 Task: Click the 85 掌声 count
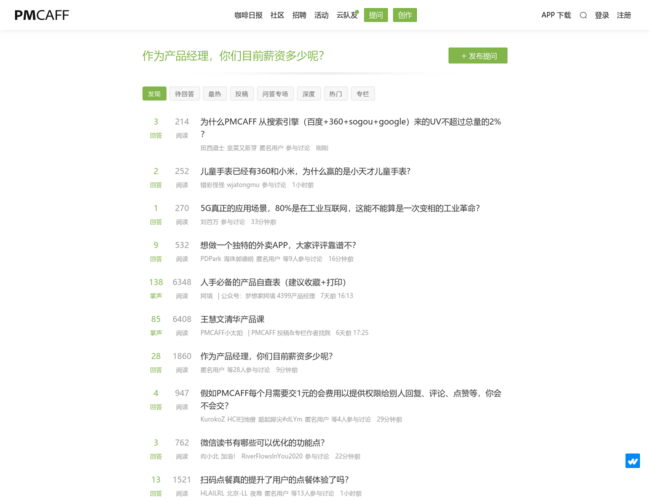pyautogui.click(x=156, y=319)
